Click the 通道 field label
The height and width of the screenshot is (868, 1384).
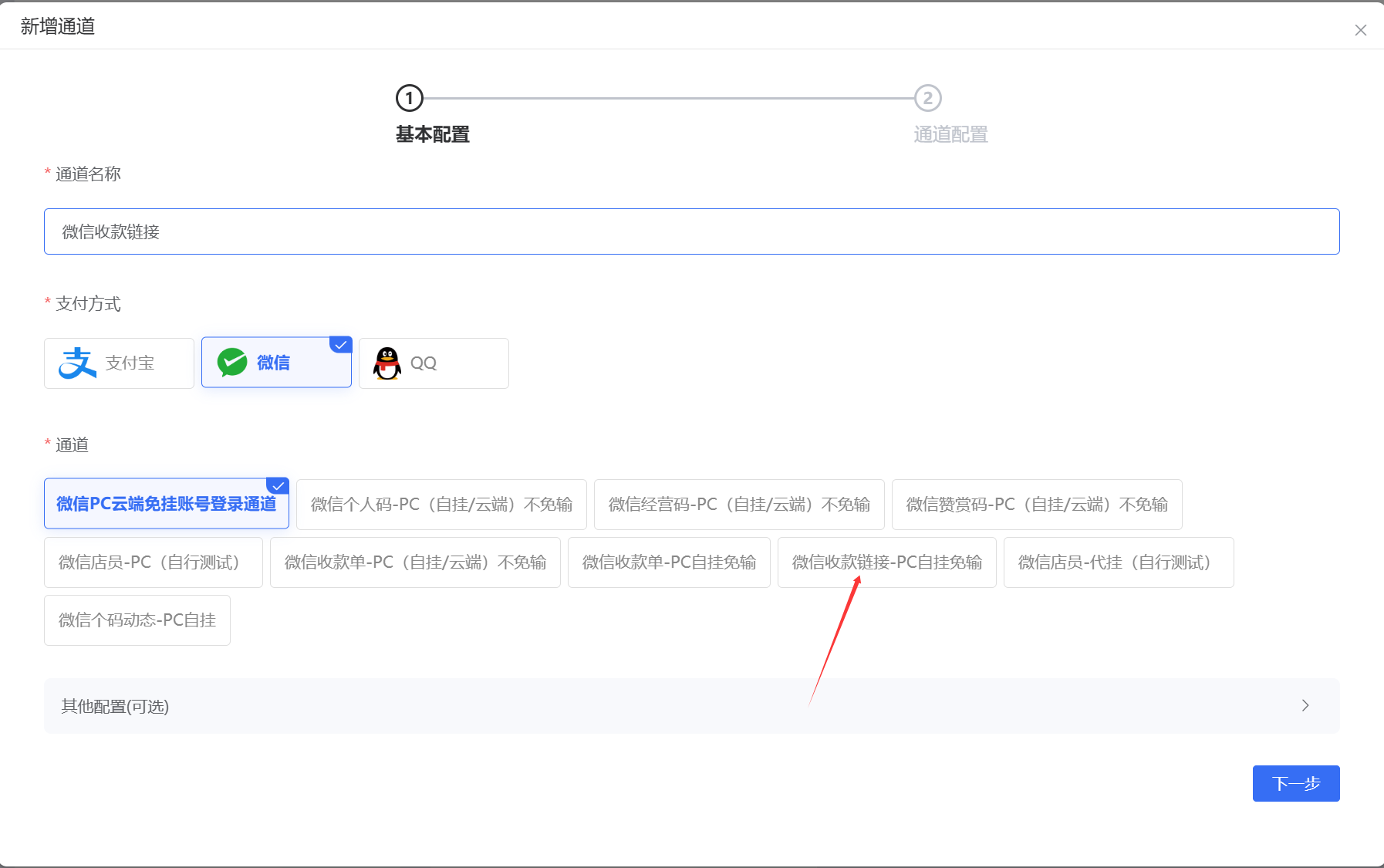pos(72,445)
